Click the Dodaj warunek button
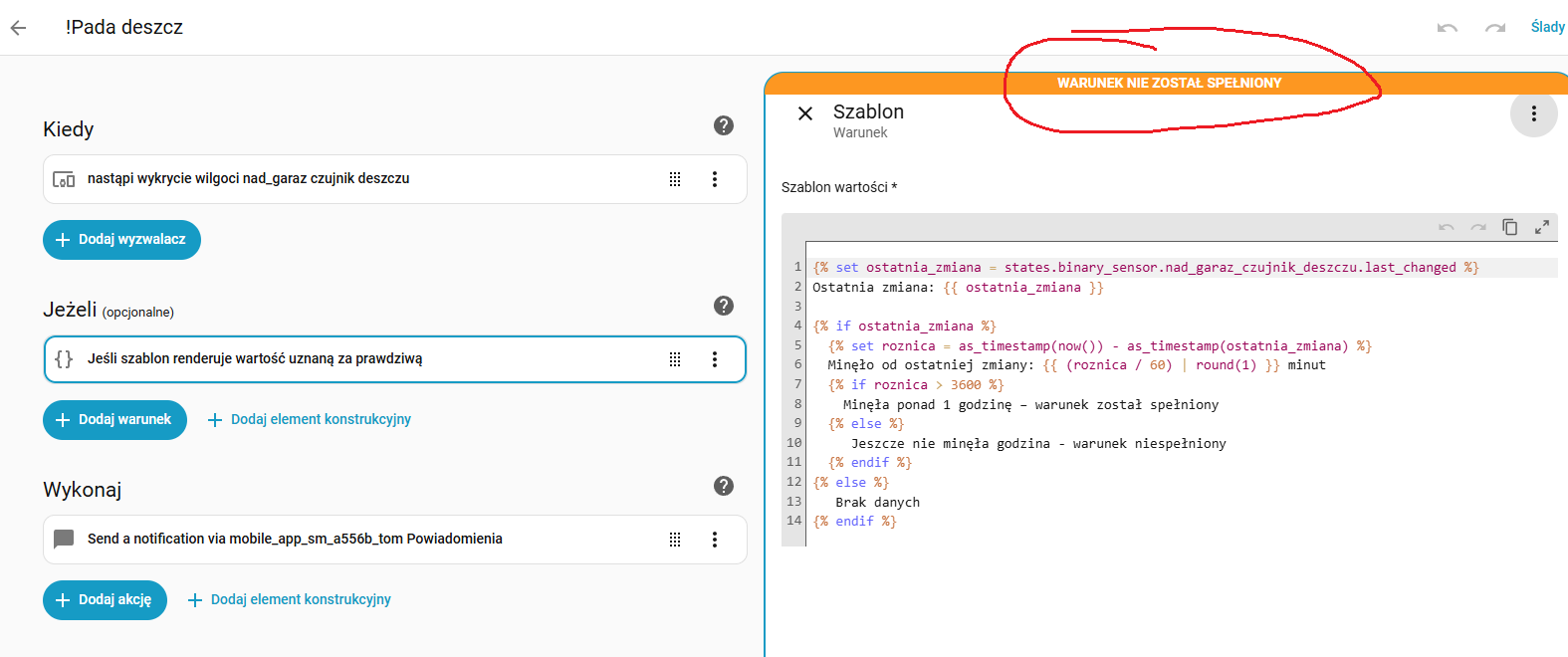Image resolution: width=1568 pixels, height=657 pixels. (x=114, y=420)
